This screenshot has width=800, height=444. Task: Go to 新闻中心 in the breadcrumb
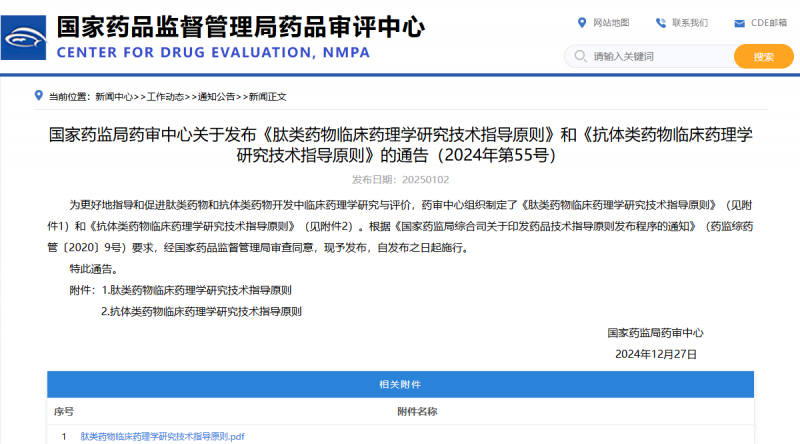coord(114,97)
